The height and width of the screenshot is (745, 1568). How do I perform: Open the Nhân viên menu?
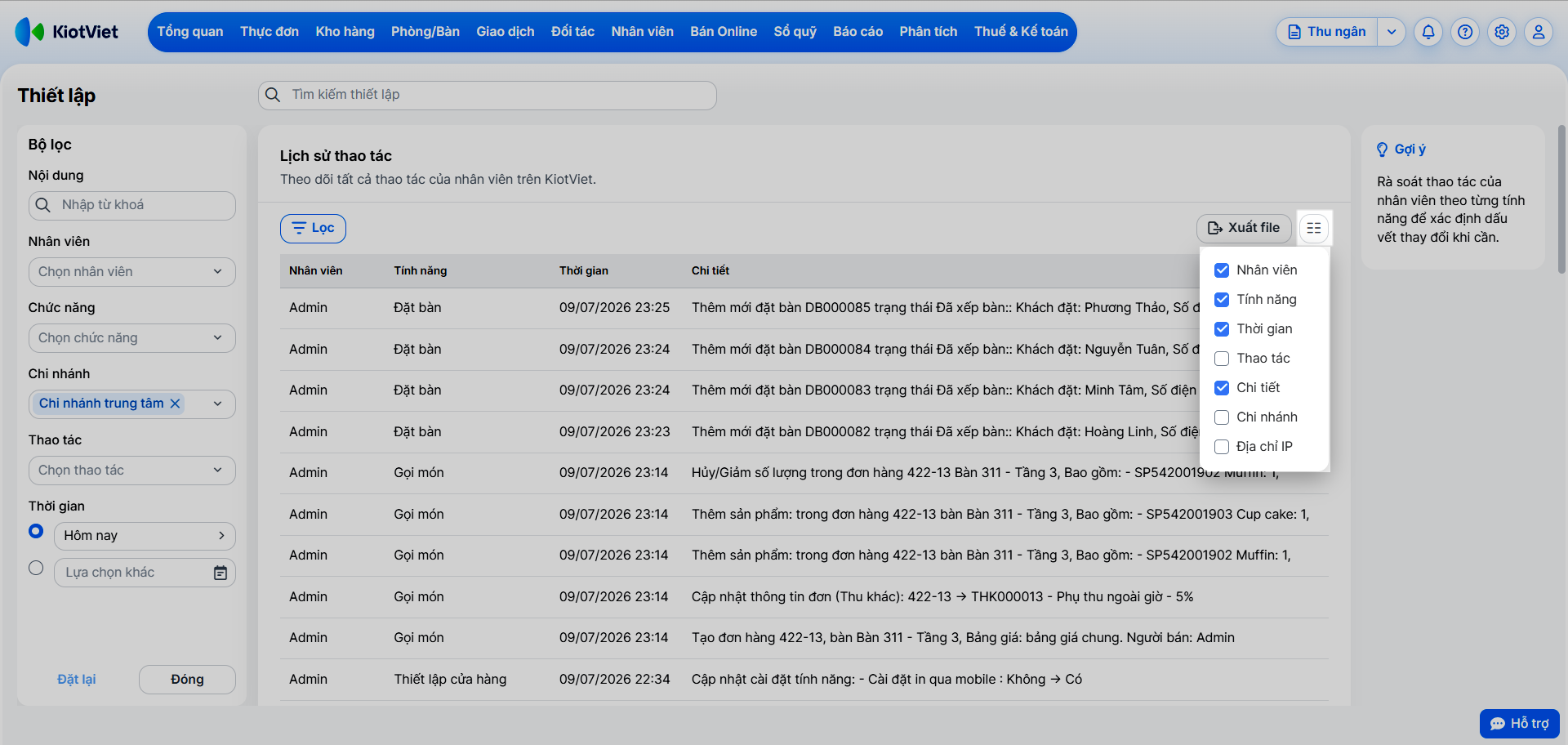(643, 32)
